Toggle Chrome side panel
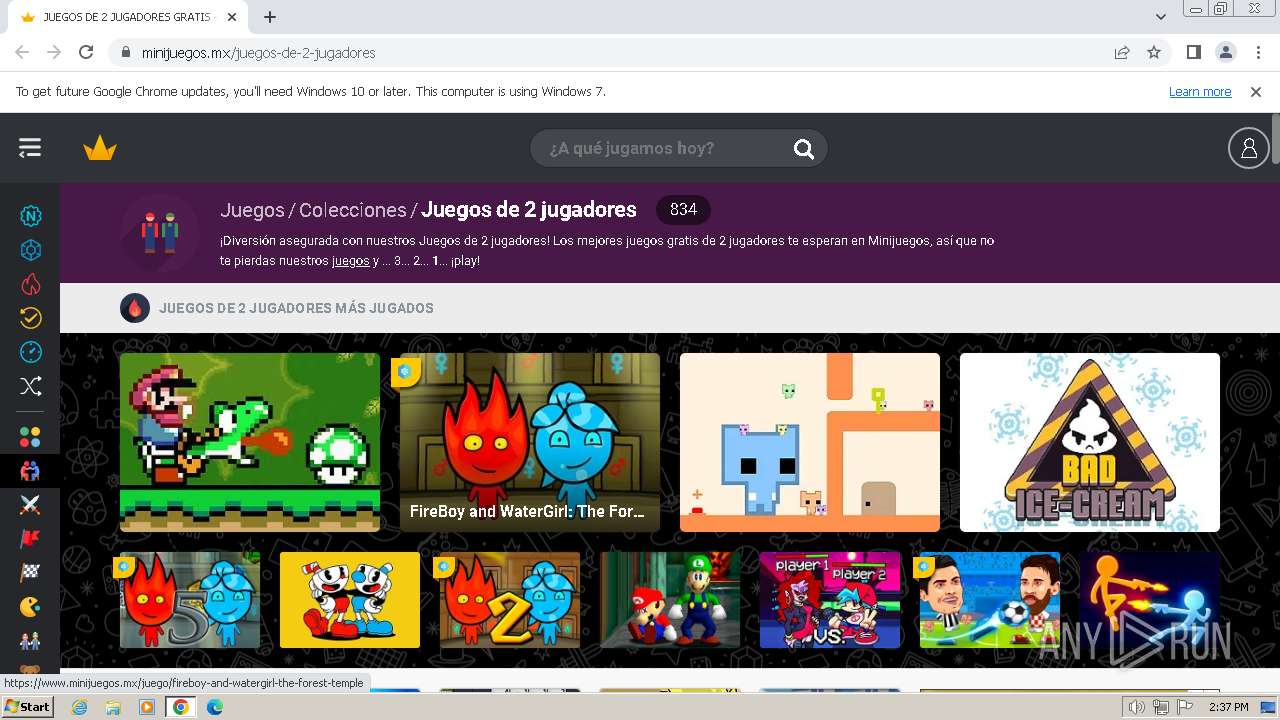1280x720 pixels. point(1193,53)
